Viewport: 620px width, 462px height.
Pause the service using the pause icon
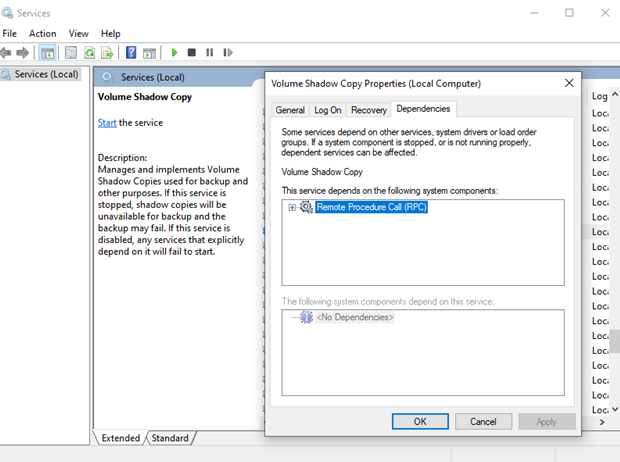210,53
